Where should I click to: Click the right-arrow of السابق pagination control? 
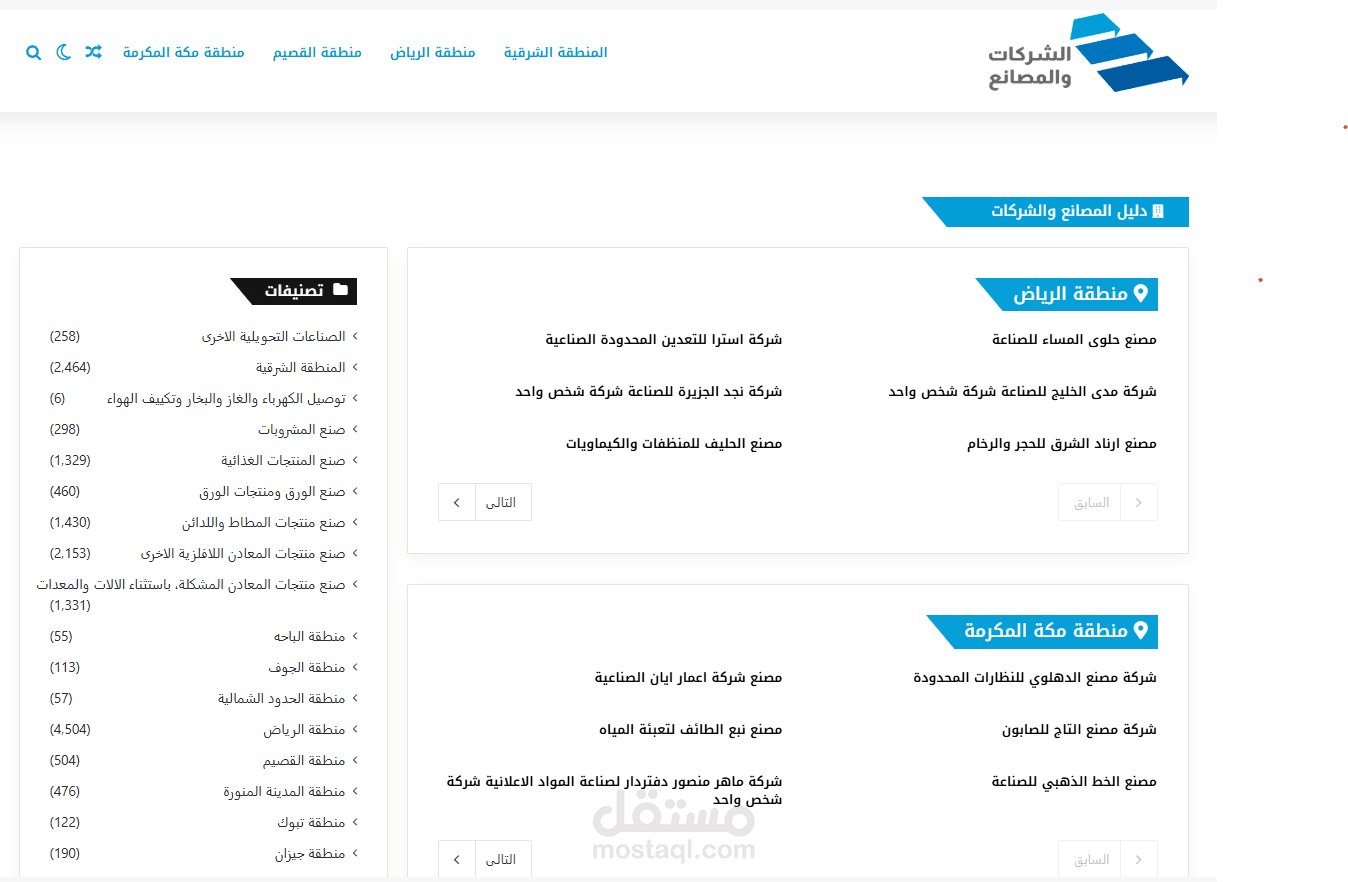tap(1139, 502)
